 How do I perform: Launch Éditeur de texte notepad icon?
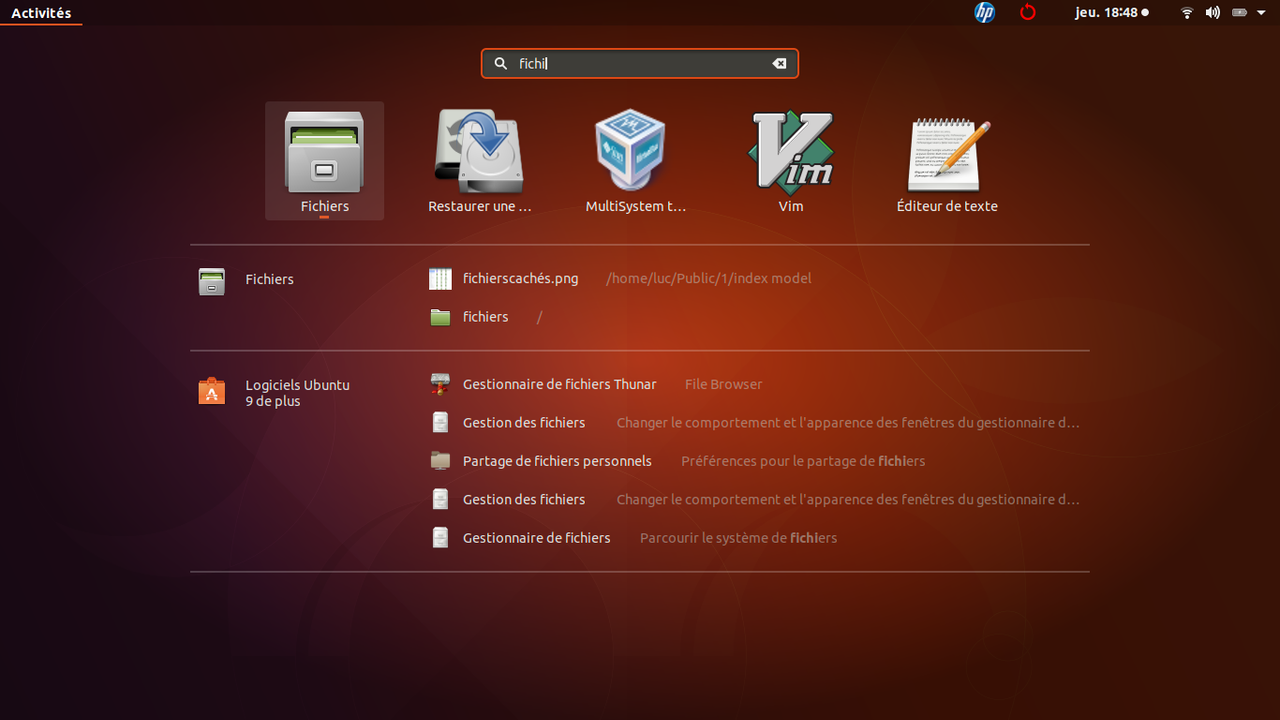coord(948,154)
